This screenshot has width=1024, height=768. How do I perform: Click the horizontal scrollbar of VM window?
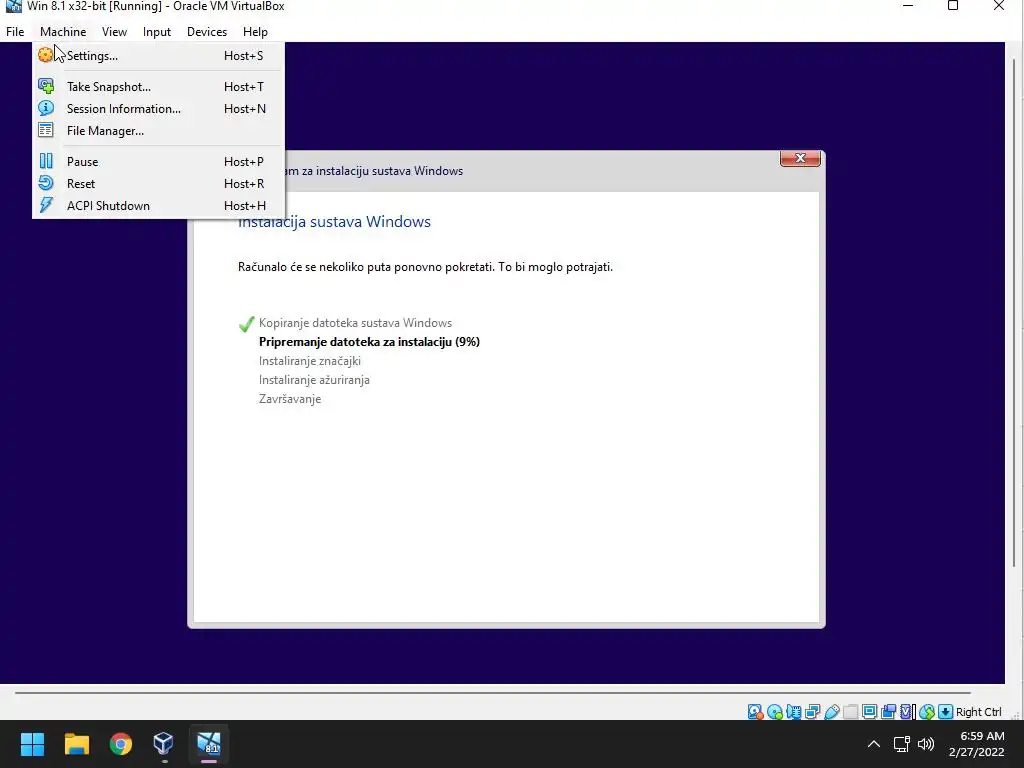(x=492, y=692)
